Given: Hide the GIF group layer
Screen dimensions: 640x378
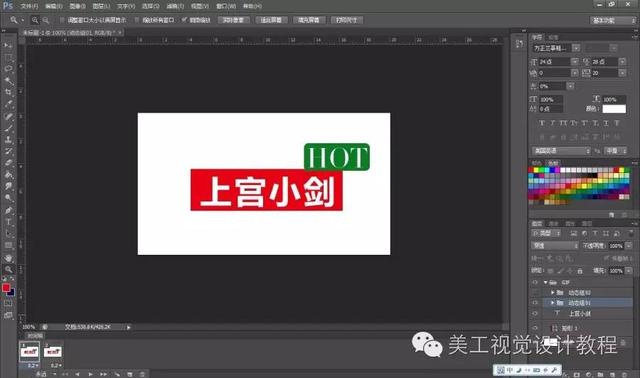Looking at the screenshot, I should click(x=535, y=282).
